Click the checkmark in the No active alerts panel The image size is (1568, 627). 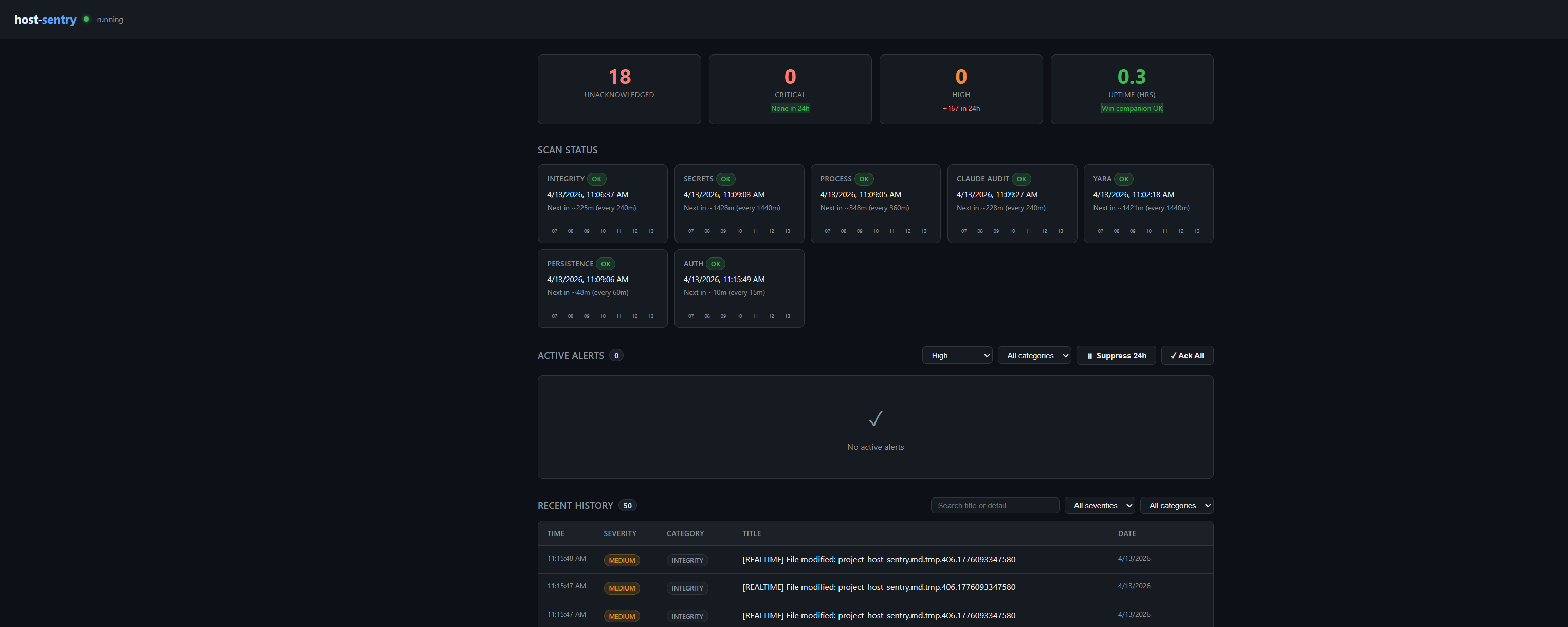876,419
